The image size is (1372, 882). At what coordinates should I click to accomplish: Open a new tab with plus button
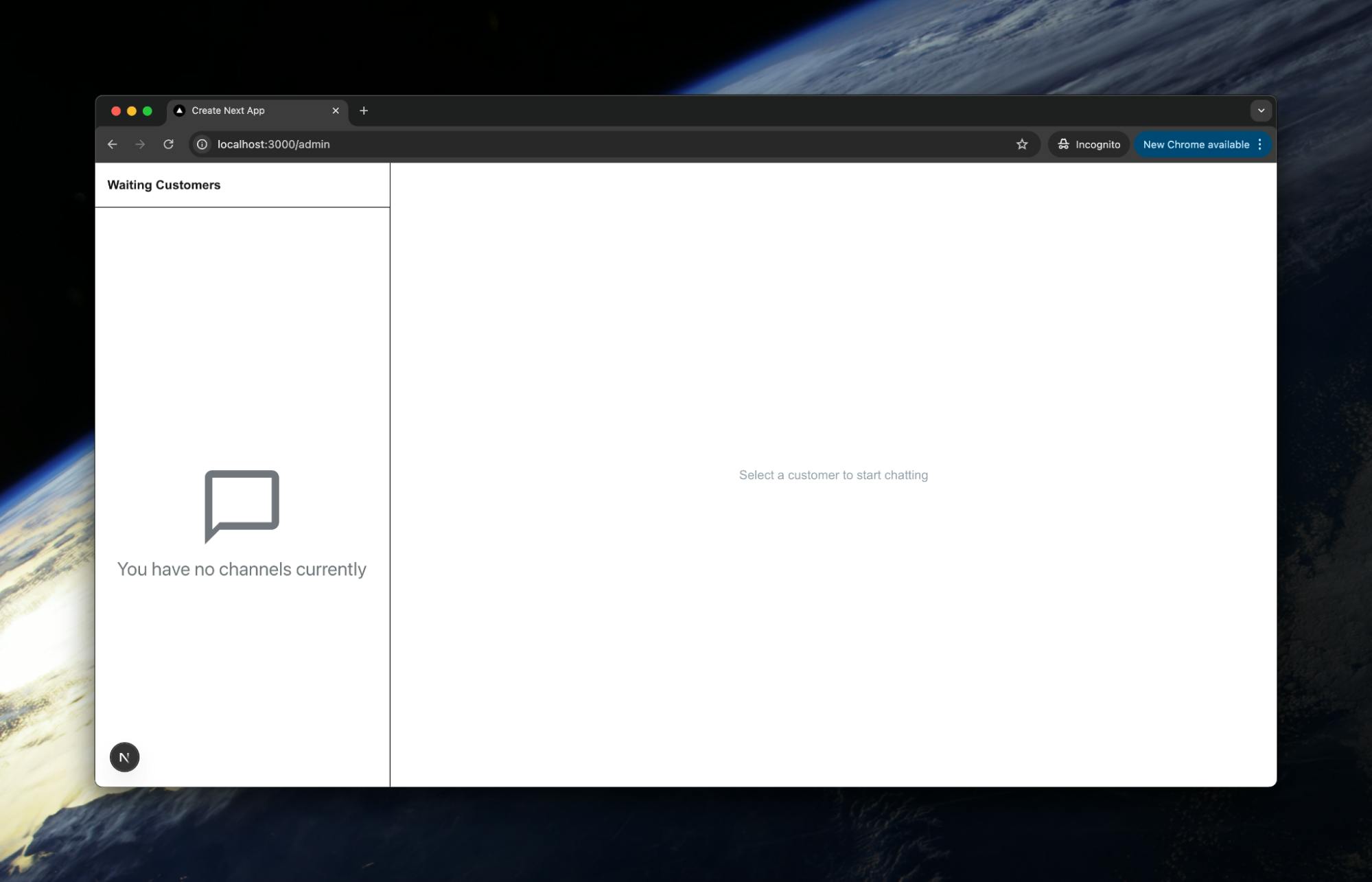(x=364, y=111)
